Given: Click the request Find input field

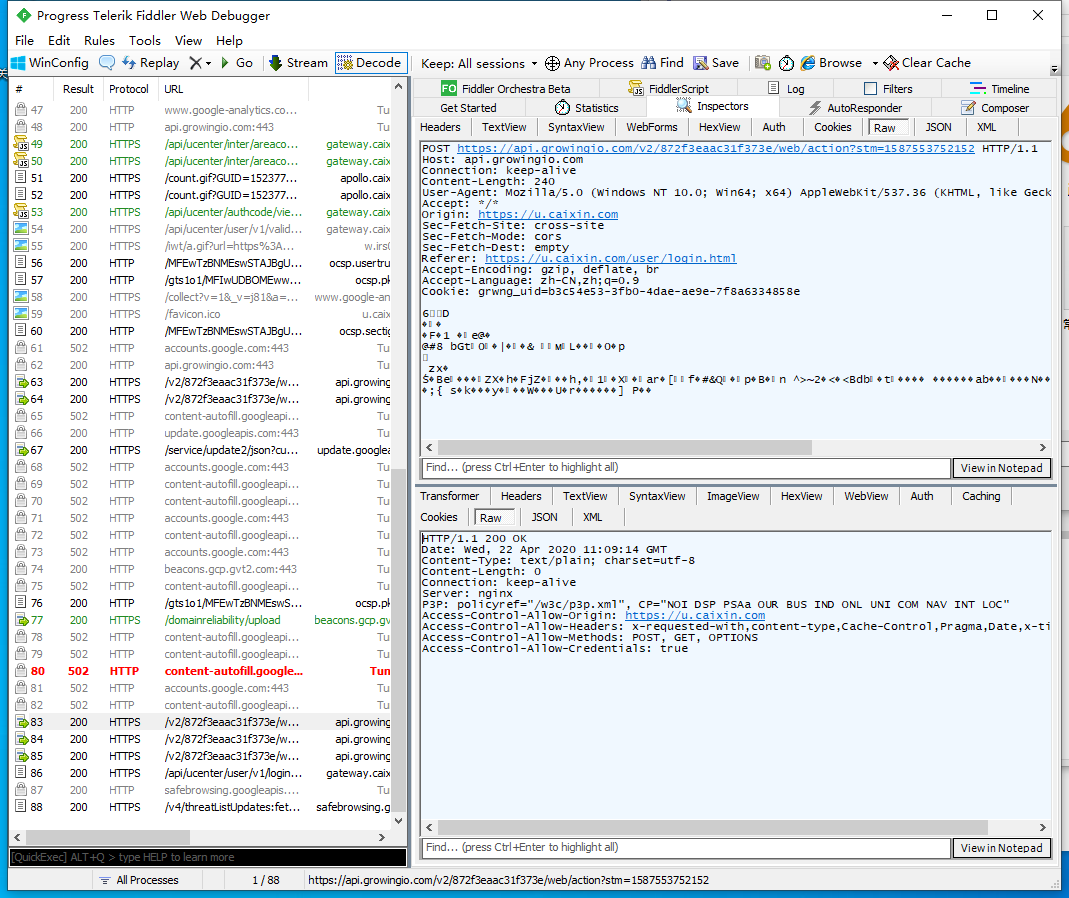Looking at the screenshot, I should pos(684,468).
